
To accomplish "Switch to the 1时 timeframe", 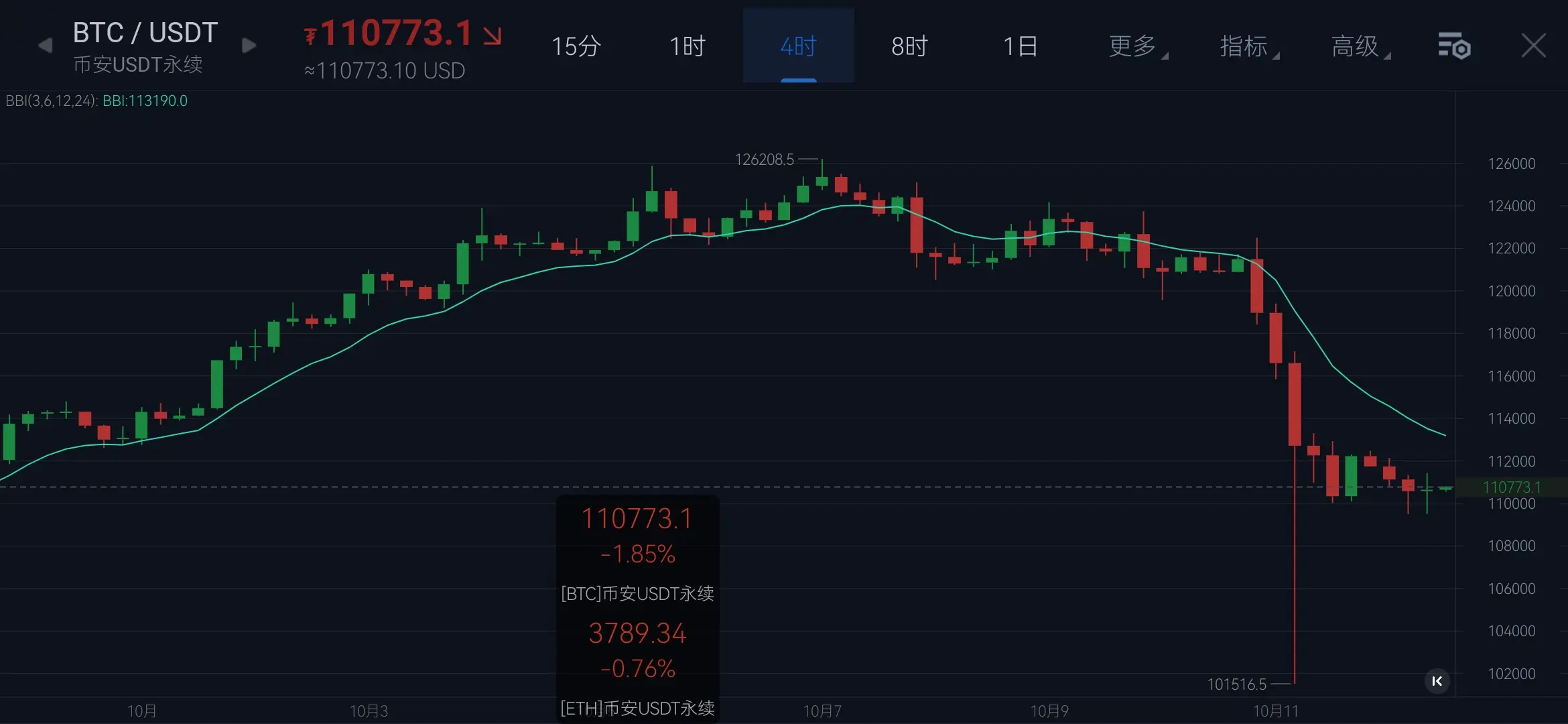I will pyautogui.click(x=688, y=46).
